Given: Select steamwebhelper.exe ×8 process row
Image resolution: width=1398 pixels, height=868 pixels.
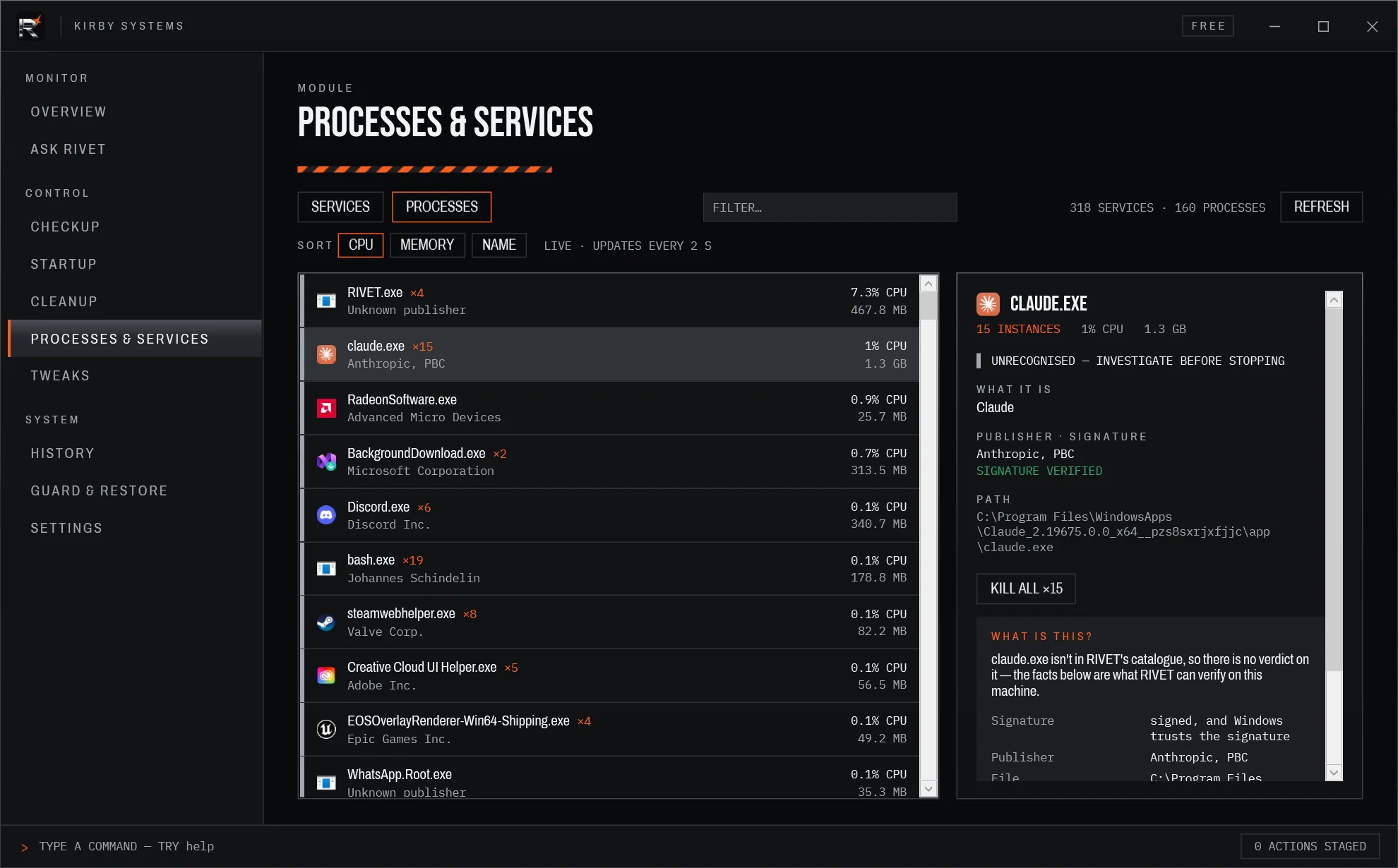Looking at the screenshot, I should click(610, 622).
